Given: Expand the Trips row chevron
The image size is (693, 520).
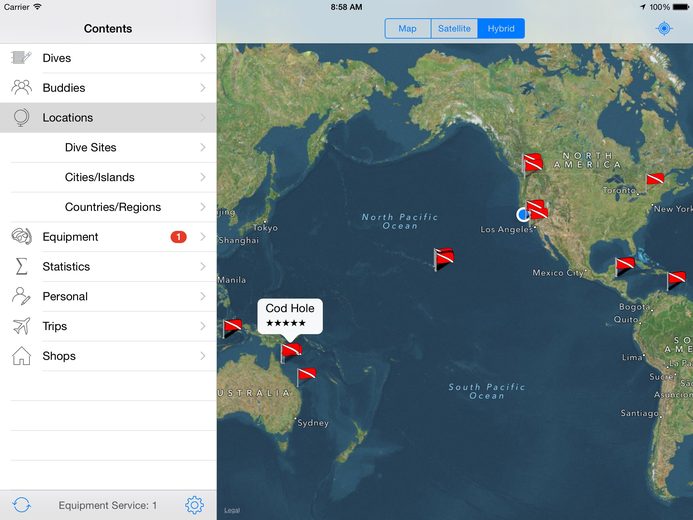Looking at the screenshot, I should click(x=203, y=326).
